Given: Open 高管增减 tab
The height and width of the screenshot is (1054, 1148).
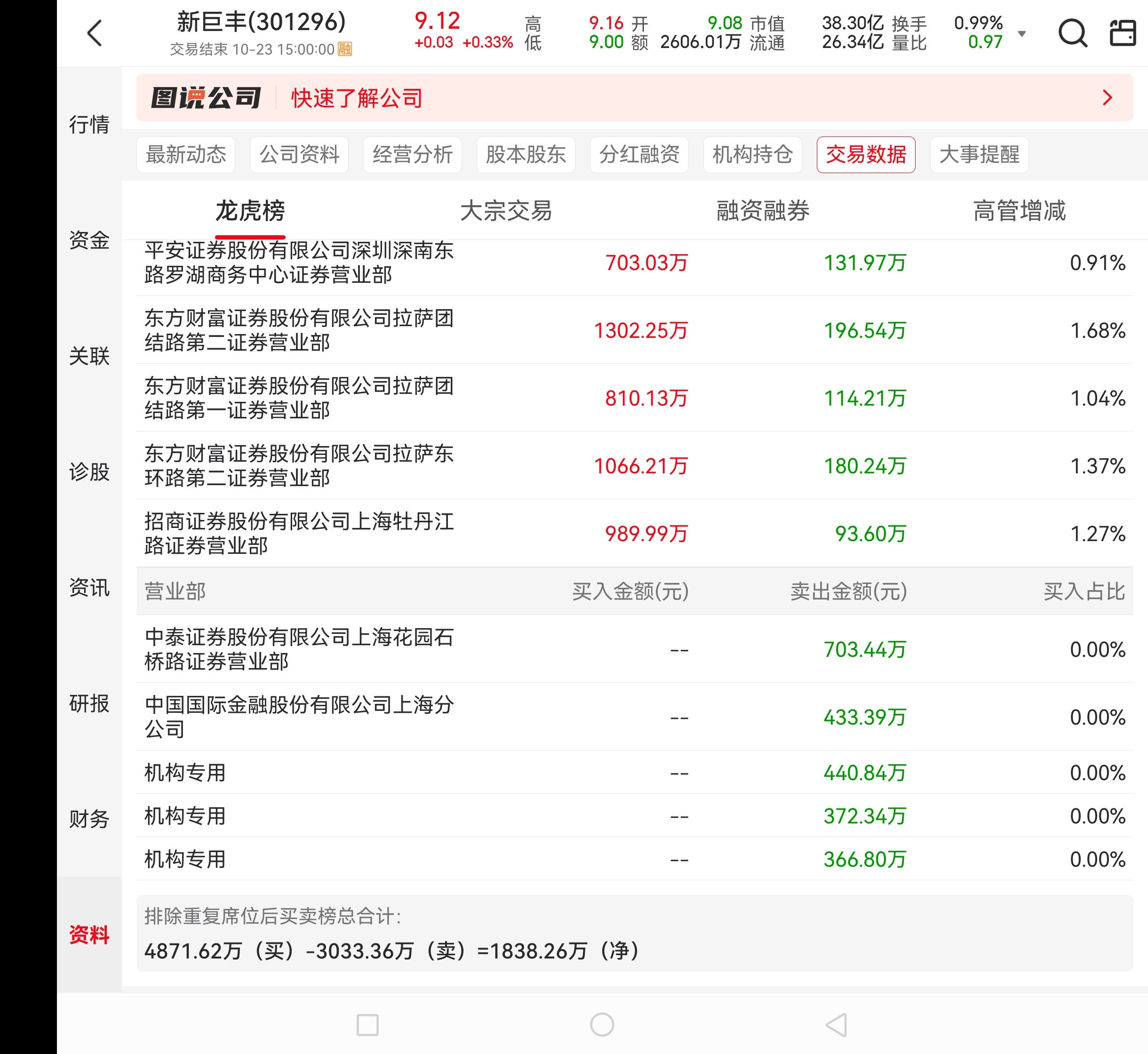Looking at the screenshot, I should 1019,210.
